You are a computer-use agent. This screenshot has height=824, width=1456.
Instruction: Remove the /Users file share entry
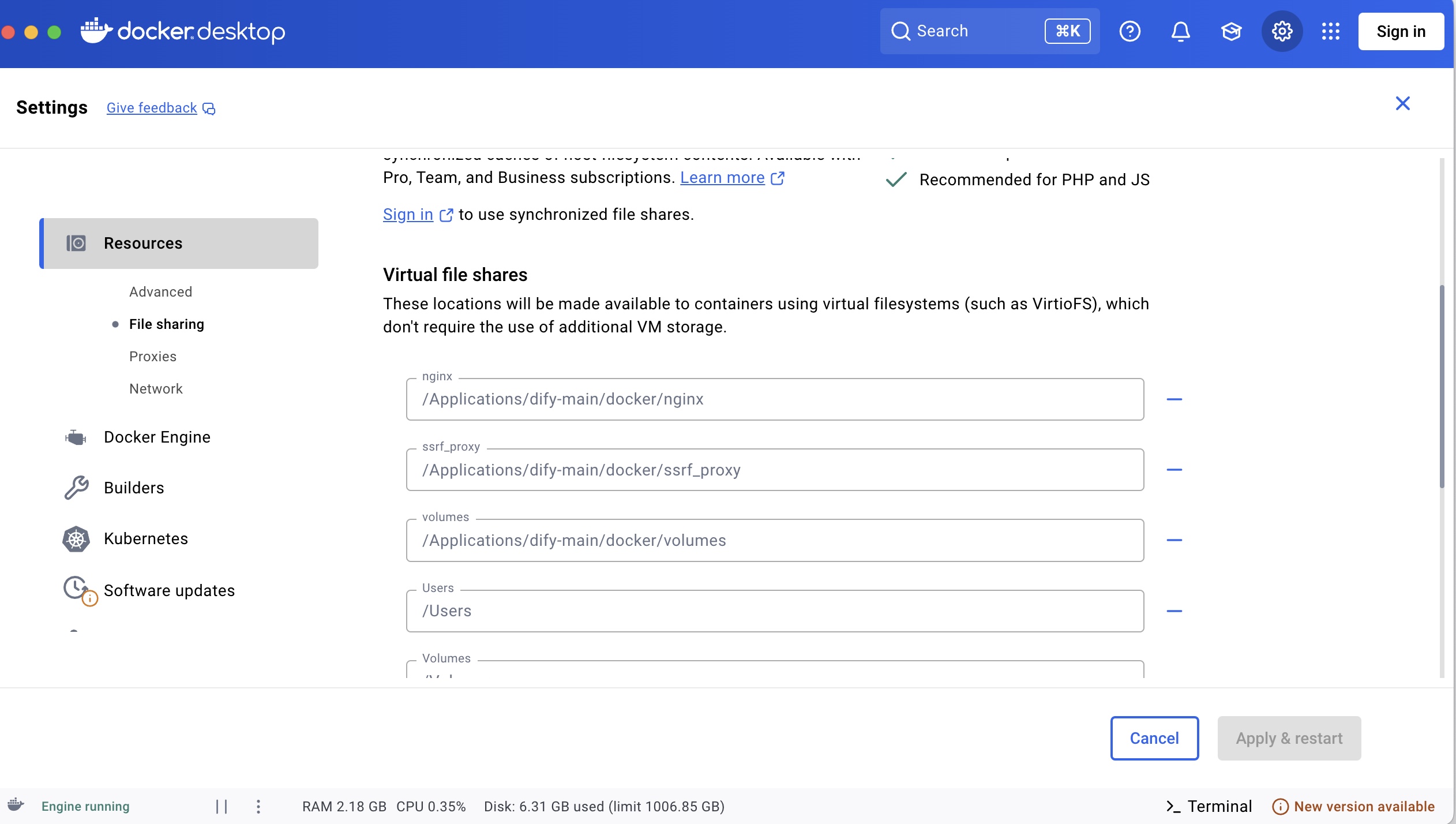[1174, 611]
